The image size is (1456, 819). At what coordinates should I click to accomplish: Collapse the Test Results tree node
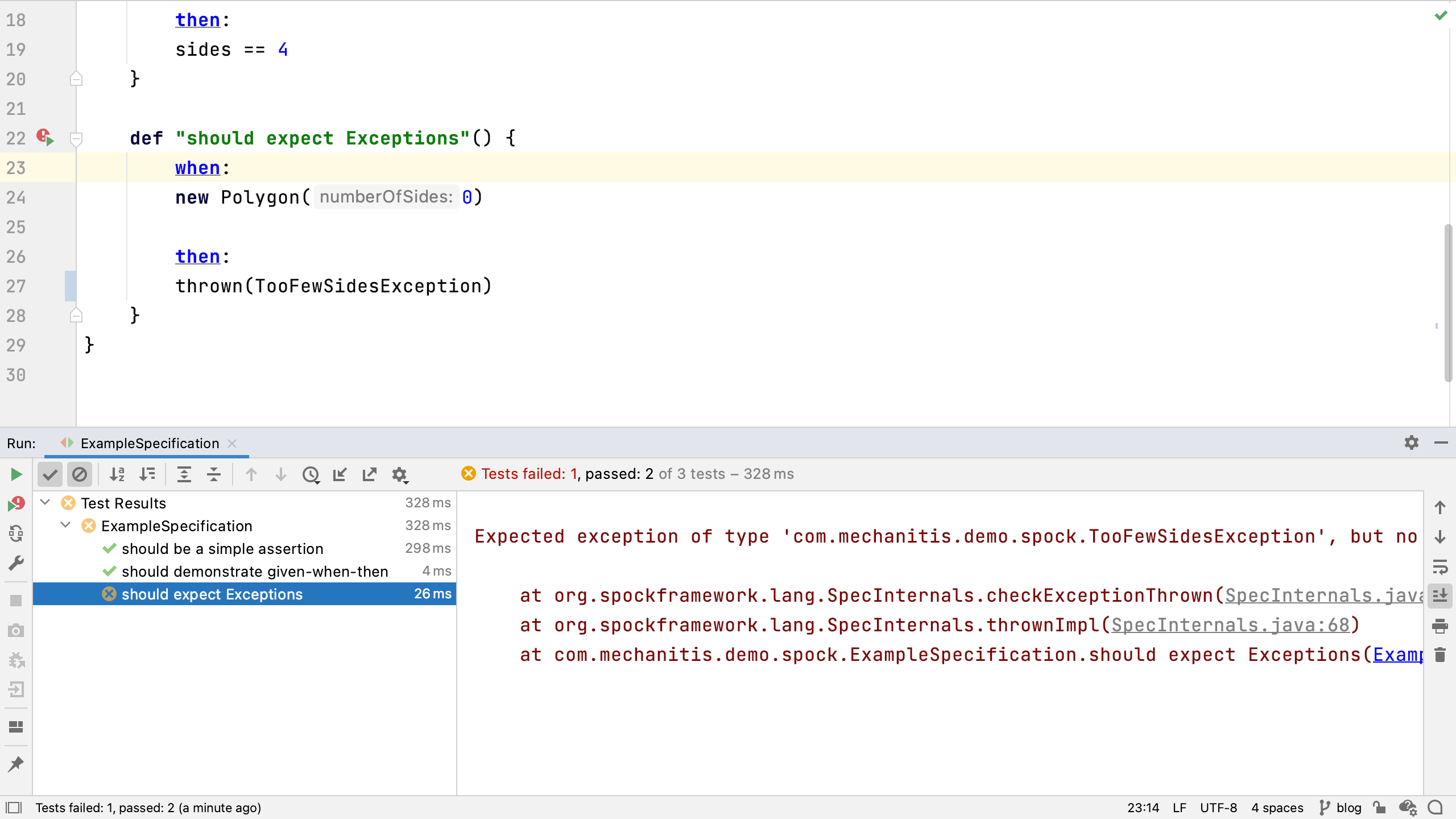click(x=45, y=503)
